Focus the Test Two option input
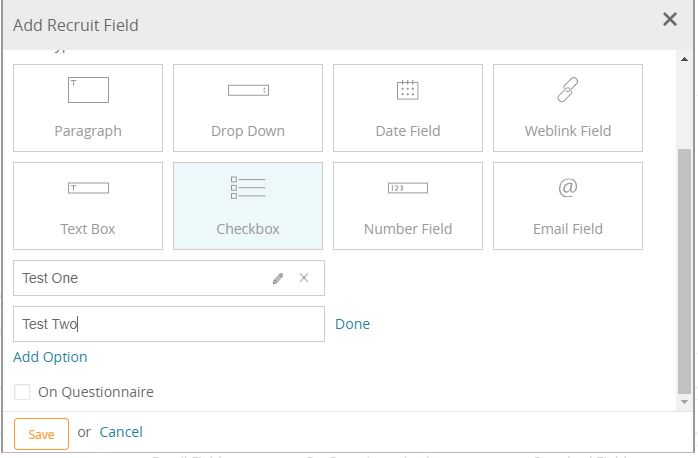Viewport: 698px width, 458px height. pyautogui.click(x=169, y=324)
